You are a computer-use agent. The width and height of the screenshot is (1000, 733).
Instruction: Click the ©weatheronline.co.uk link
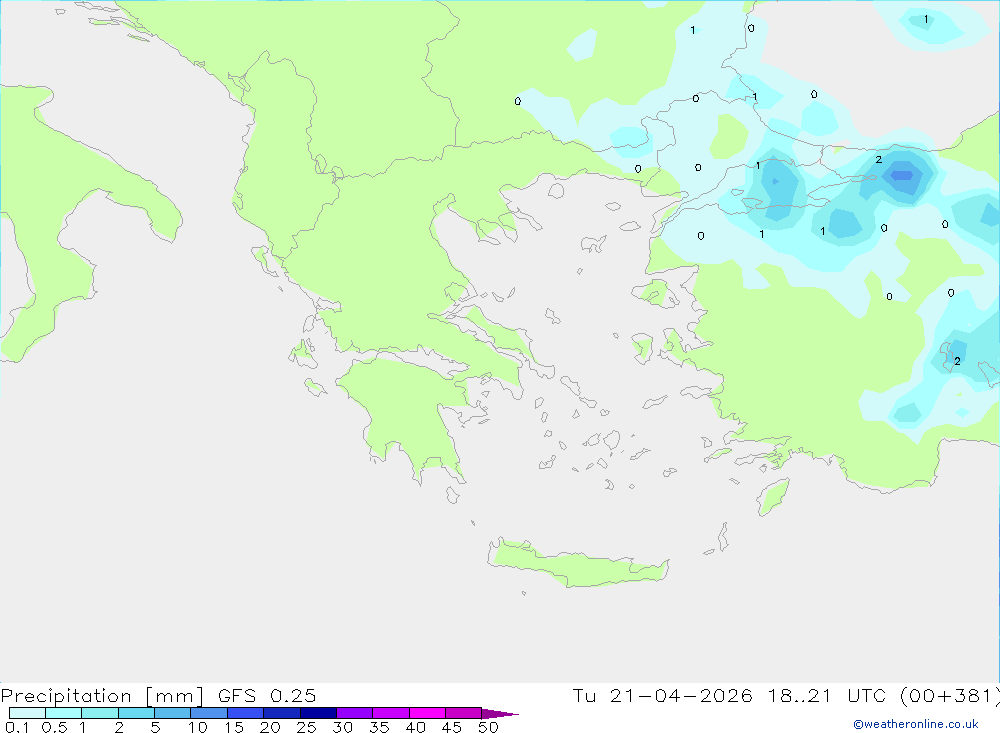point(915,724)
